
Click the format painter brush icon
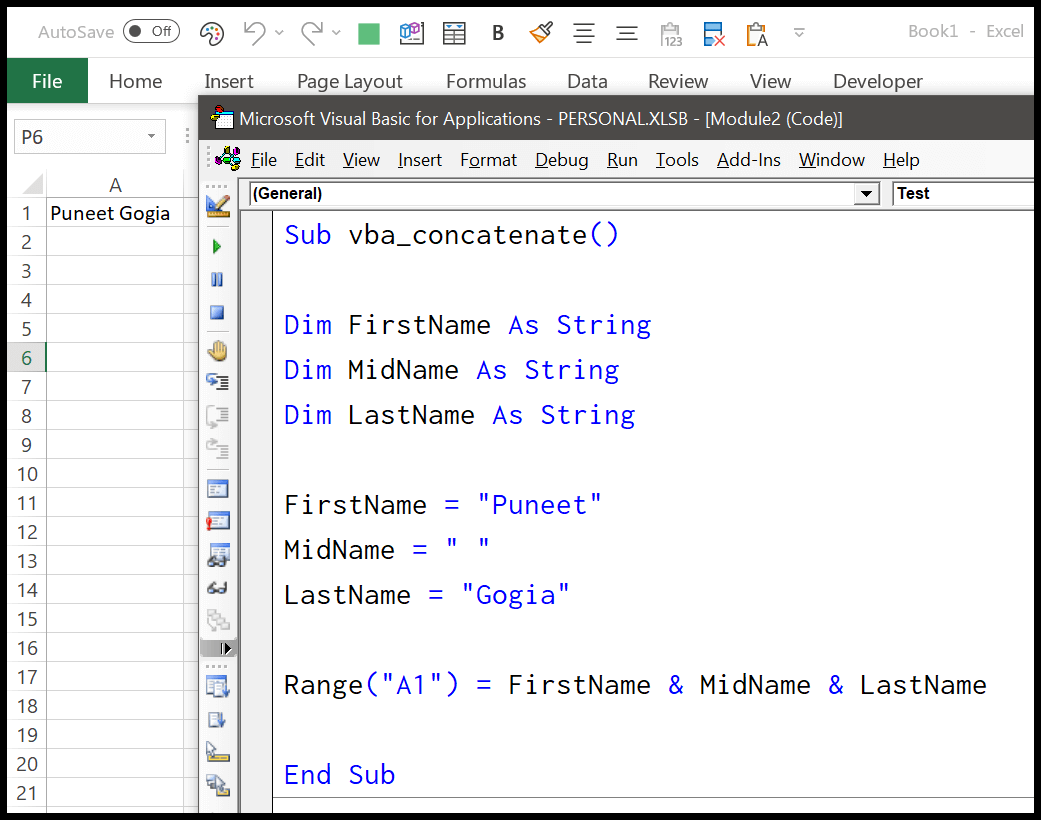click(541, 33)
